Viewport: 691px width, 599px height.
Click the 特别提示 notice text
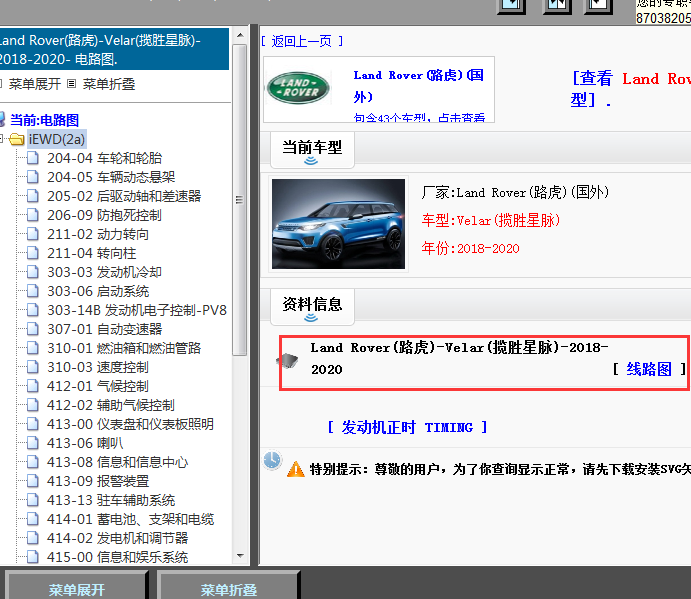(500, 469)
